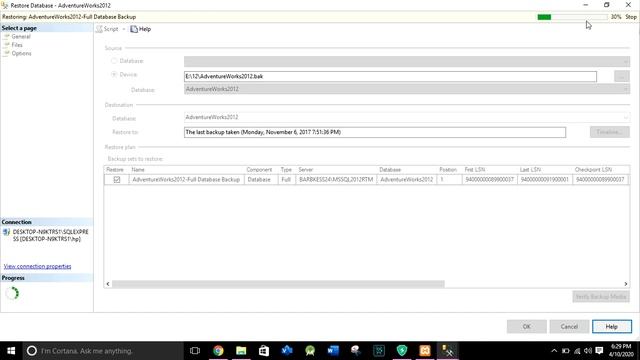This screenshot has height=360, width=640.
Task: Click the volume tray icon
Action: (588, 351)
